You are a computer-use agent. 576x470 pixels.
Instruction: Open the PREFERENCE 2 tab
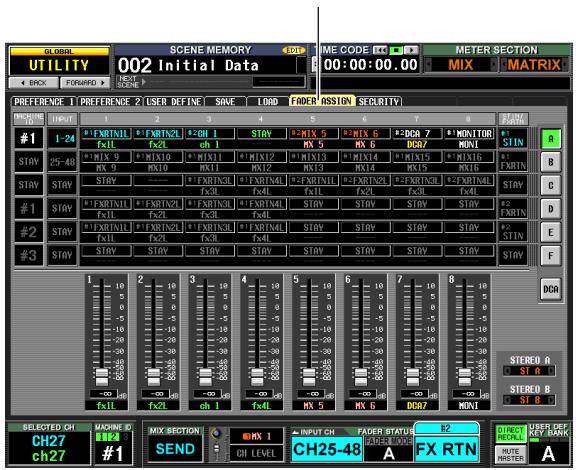(x=110, y=102)
